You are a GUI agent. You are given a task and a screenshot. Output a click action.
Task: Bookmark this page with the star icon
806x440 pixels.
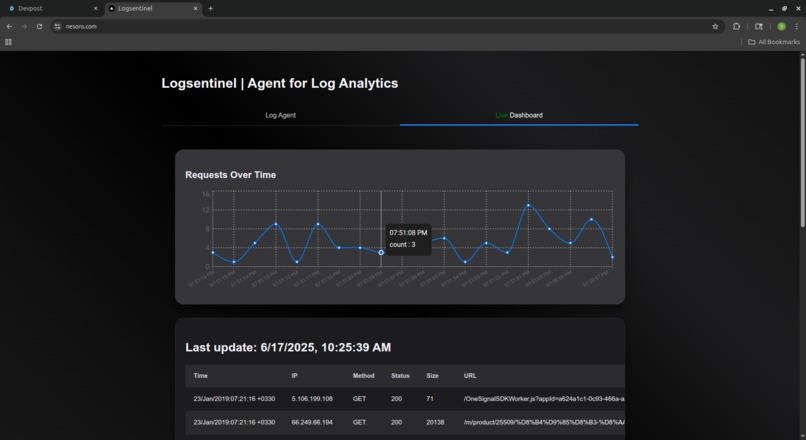click(715, 26)
